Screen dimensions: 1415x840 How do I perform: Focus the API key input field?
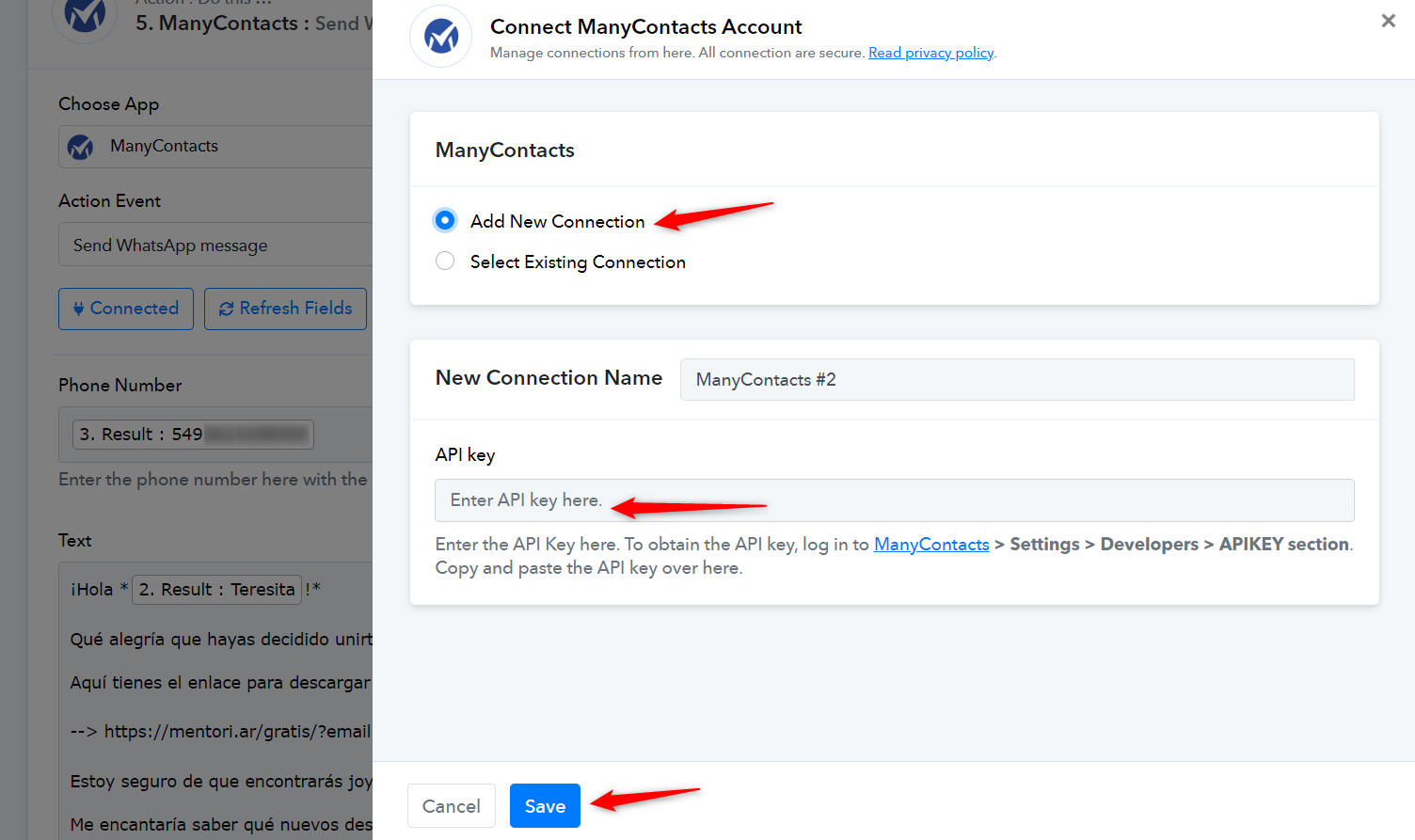894,500
